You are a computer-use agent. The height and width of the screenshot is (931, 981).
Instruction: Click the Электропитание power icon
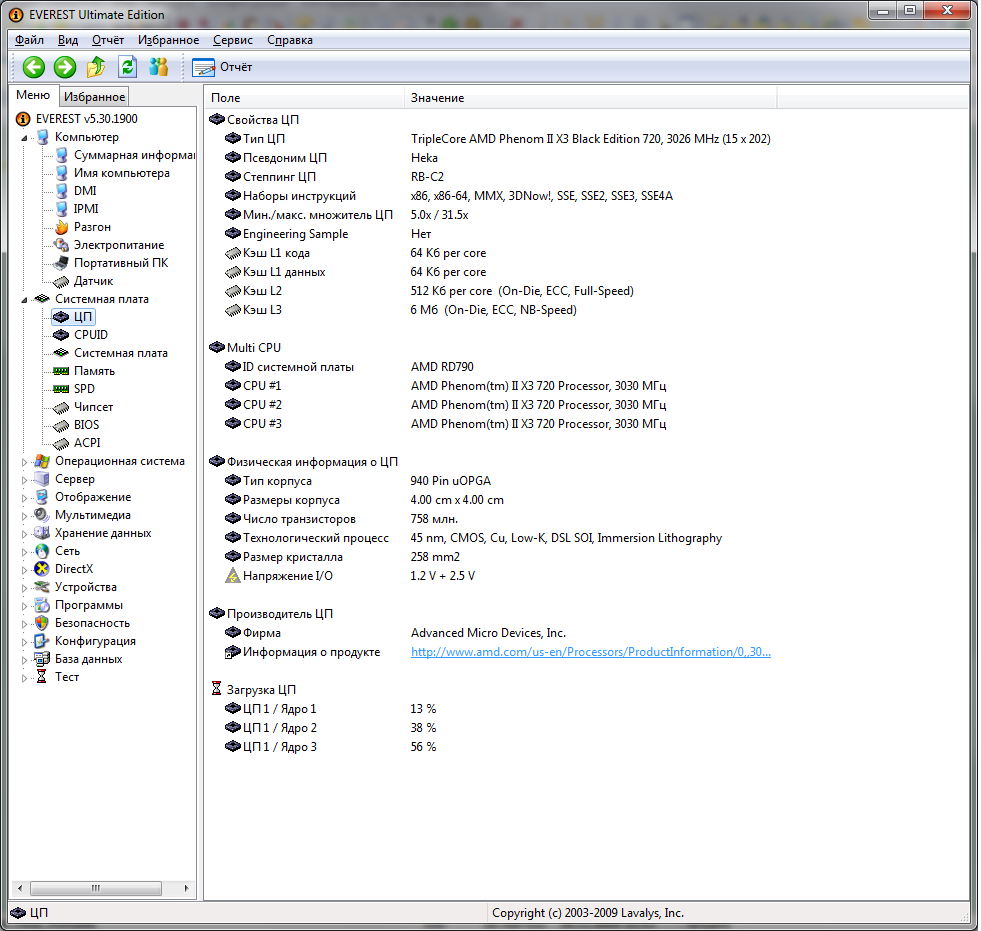pos(61,245)
